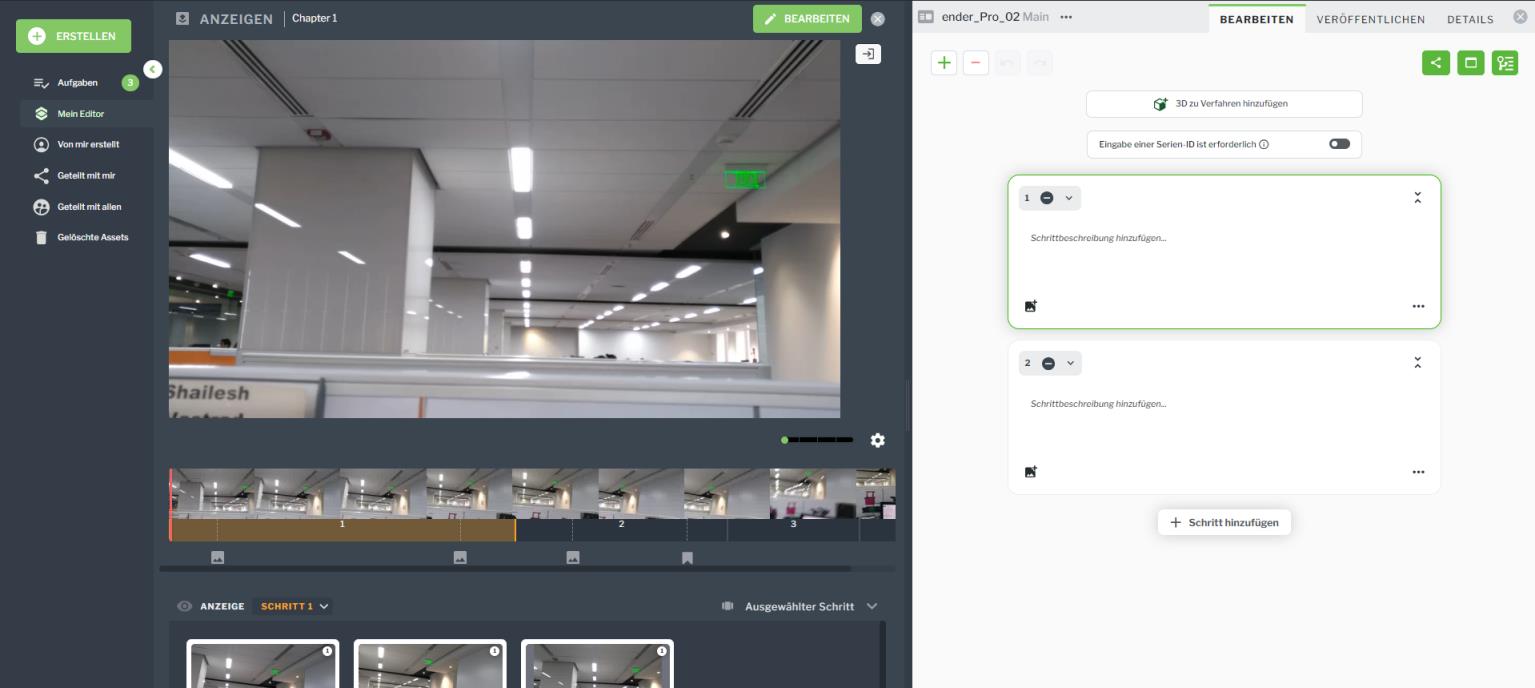The image size is (1535, 688).
Task: Click the horizontal timeline scrollbar
Action: tap(505, 569)
